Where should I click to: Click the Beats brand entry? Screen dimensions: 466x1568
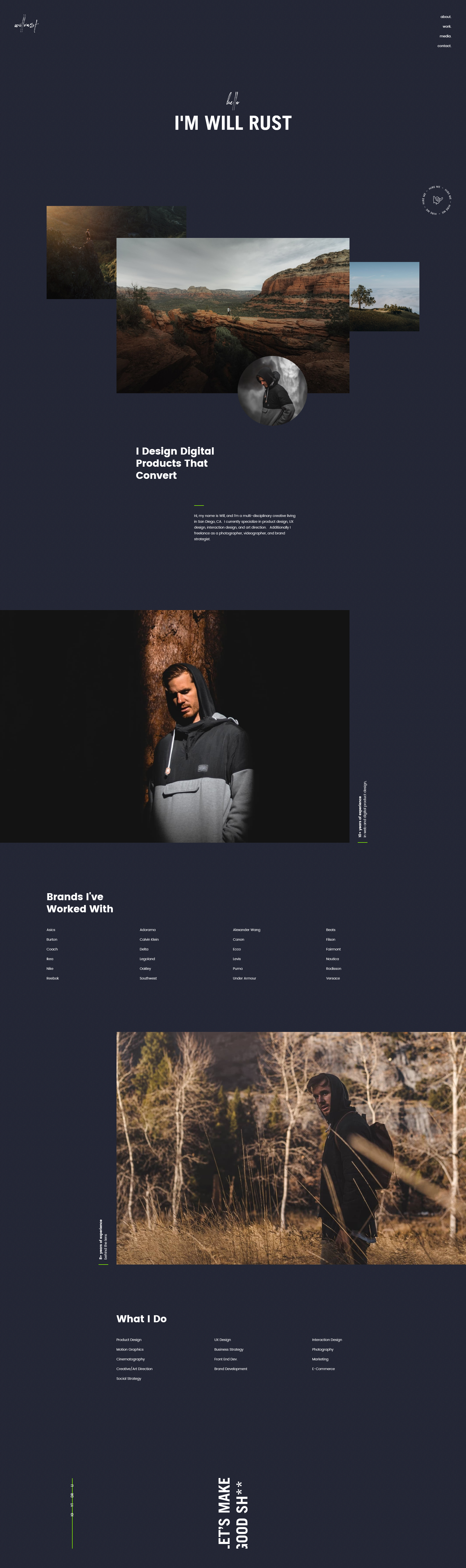tap(331, 930)
